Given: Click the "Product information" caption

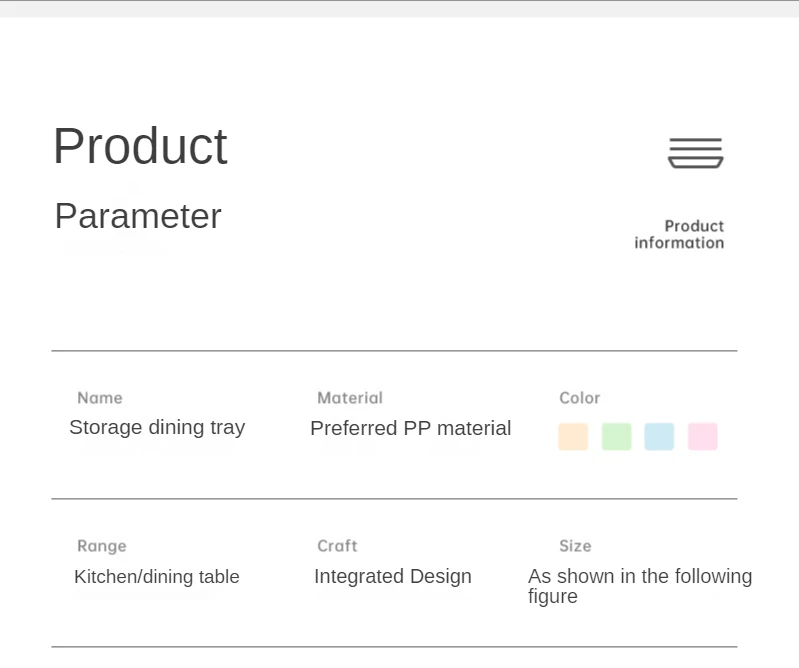Looking at the screenshot, I should point(680,234).
